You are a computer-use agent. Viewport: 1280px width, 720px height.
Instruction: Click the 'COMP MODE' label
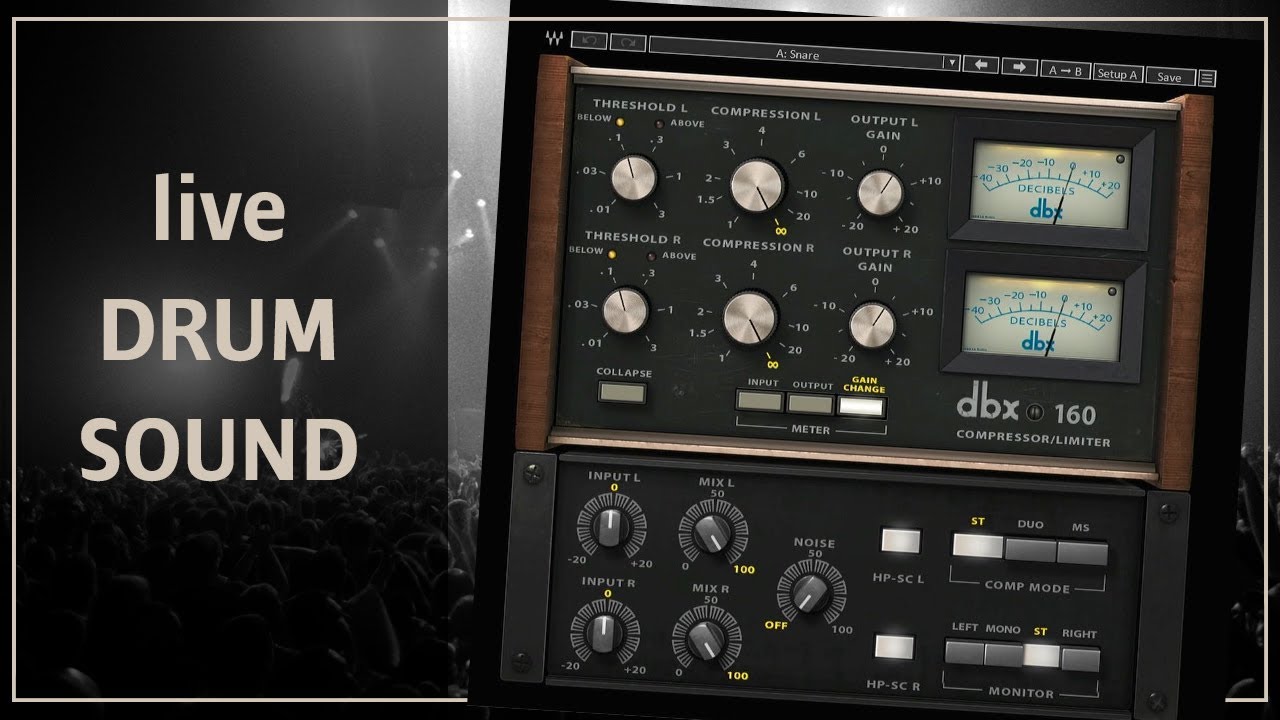(x=1027, y=588)
